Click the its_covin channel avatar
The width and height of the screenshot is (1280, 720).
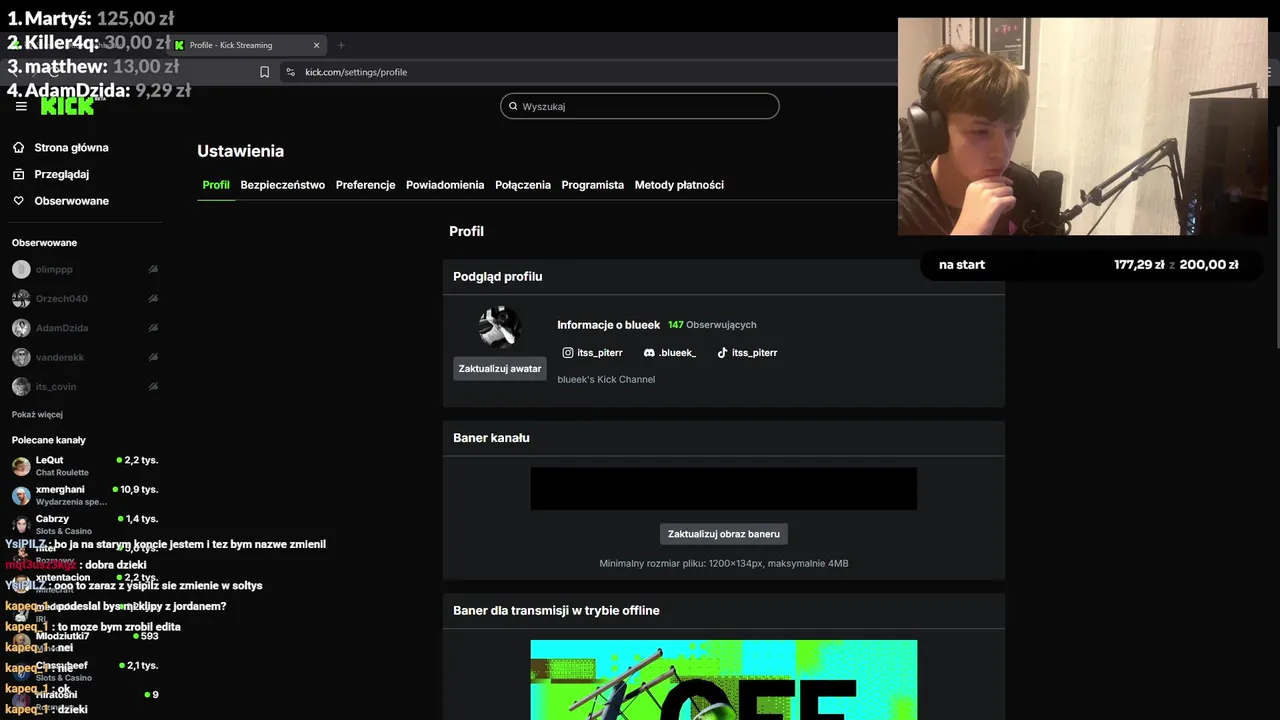click(x=21, y=386)
